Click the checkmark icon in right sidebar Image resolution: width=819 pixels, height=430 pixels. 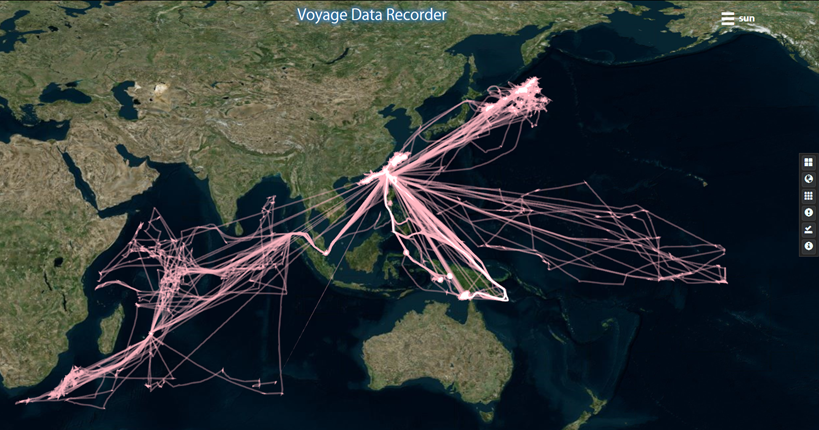tap(808, 229)
